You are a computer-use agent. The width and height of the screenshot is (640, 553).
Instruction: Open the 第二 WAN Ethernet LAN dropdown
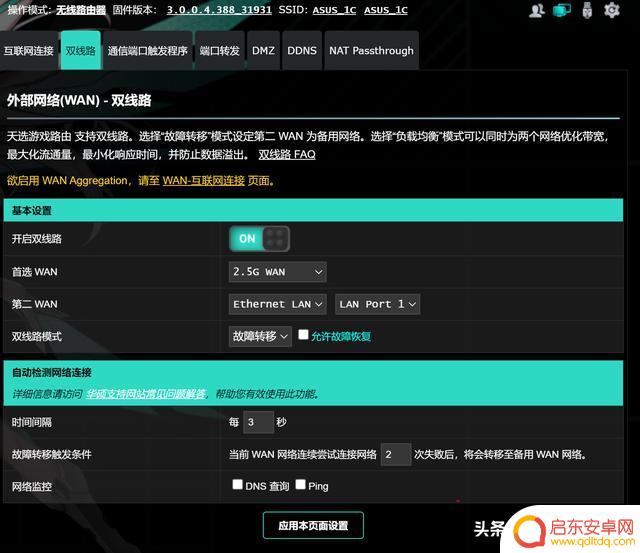click(278, 304)
